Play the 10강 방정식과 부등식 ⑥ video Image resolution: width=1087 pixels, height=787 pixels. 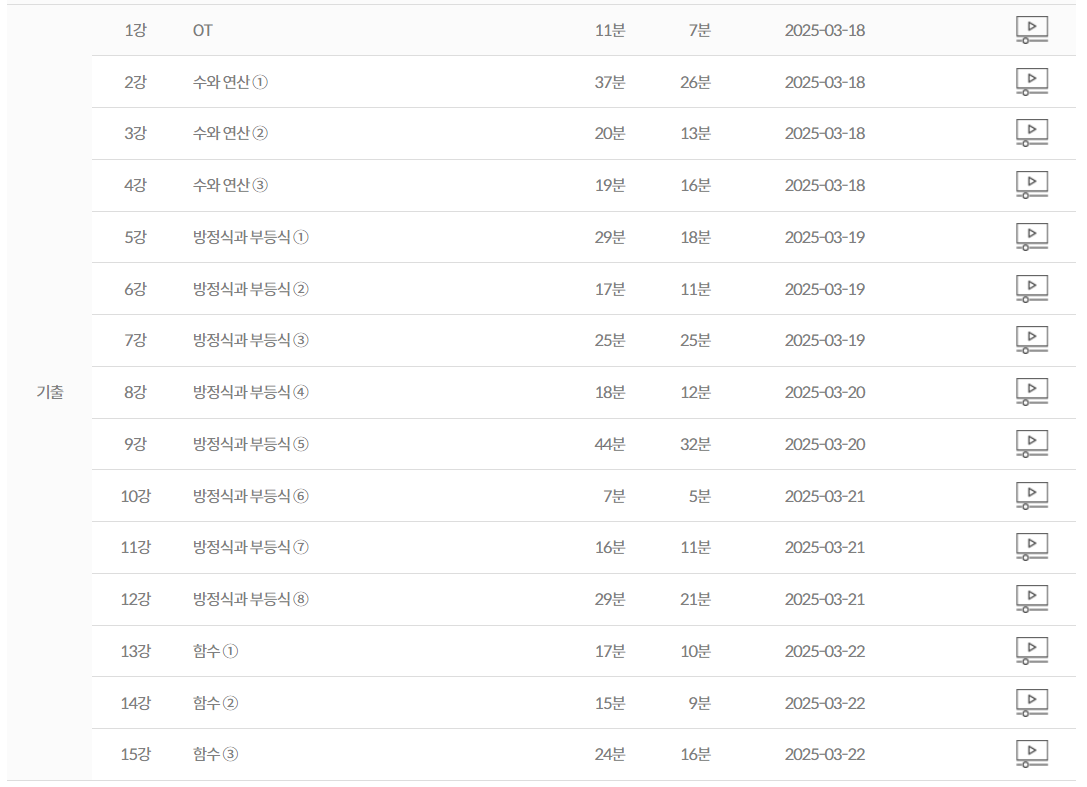pyautogui.click(x=1031, y=496)
